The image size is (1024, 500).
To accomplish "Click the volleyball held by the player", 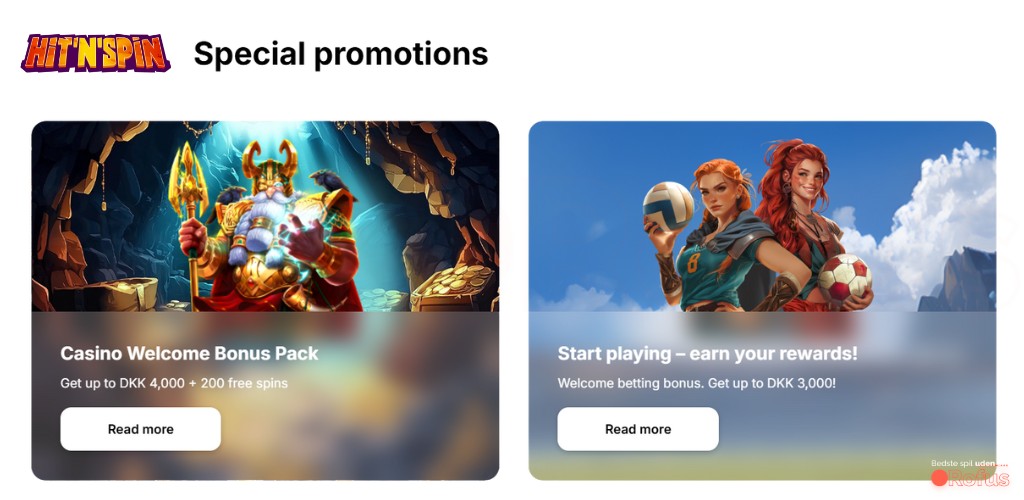I will point(668,206).
